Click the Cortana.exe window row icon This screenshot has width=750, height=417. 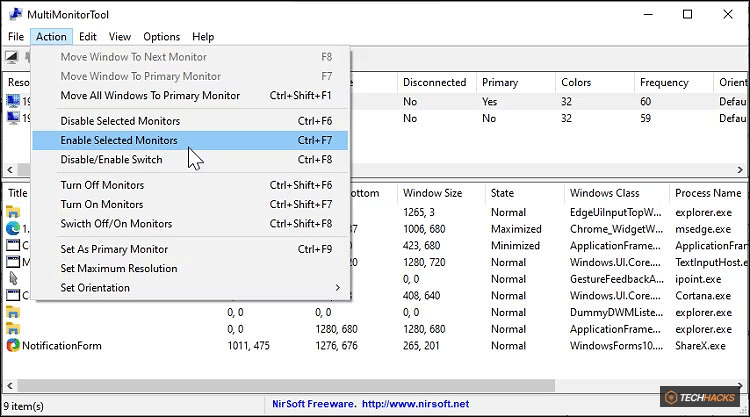point(13,296)
